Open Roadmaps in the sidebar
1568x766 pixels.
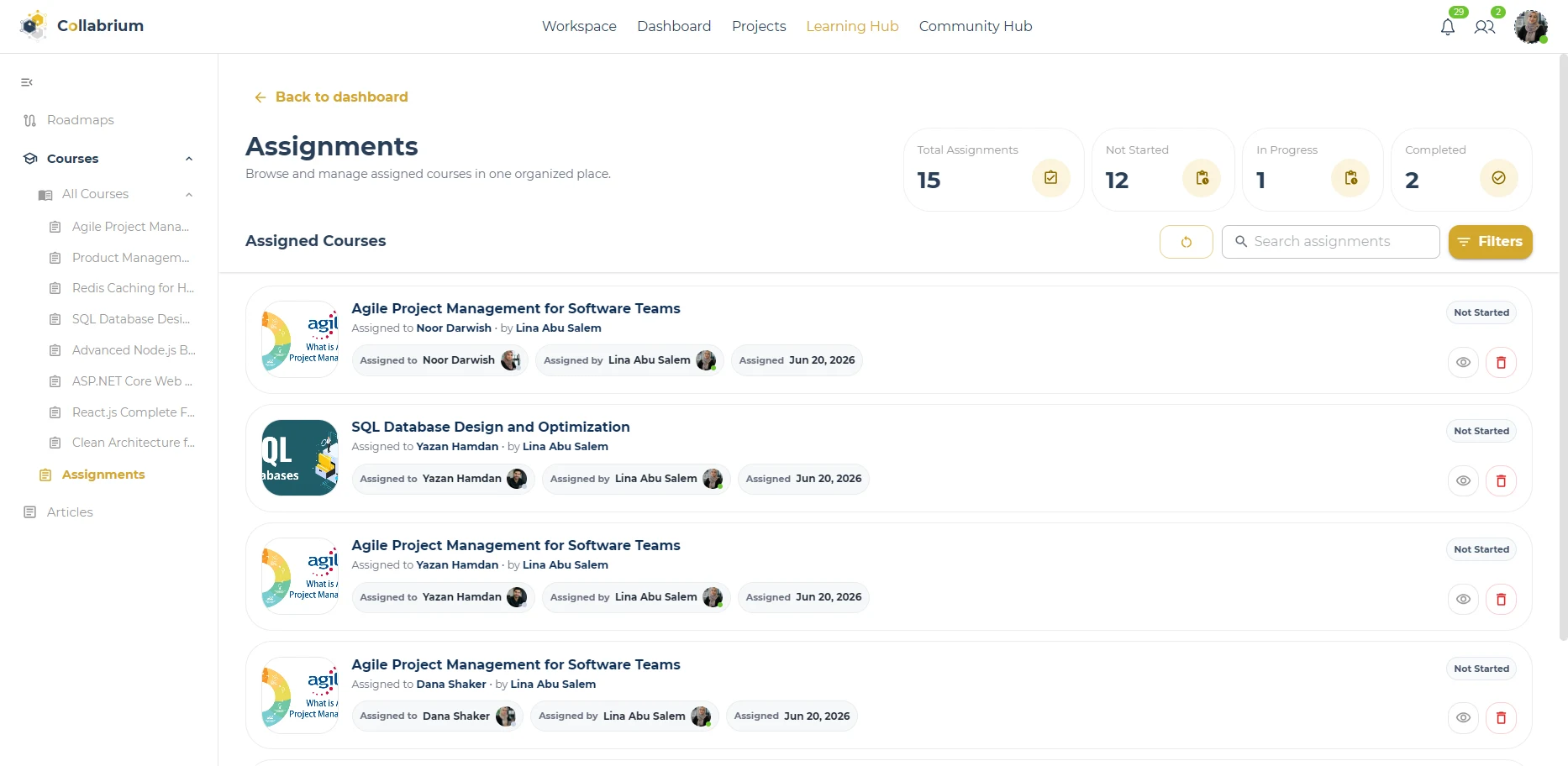pos(80,120)
